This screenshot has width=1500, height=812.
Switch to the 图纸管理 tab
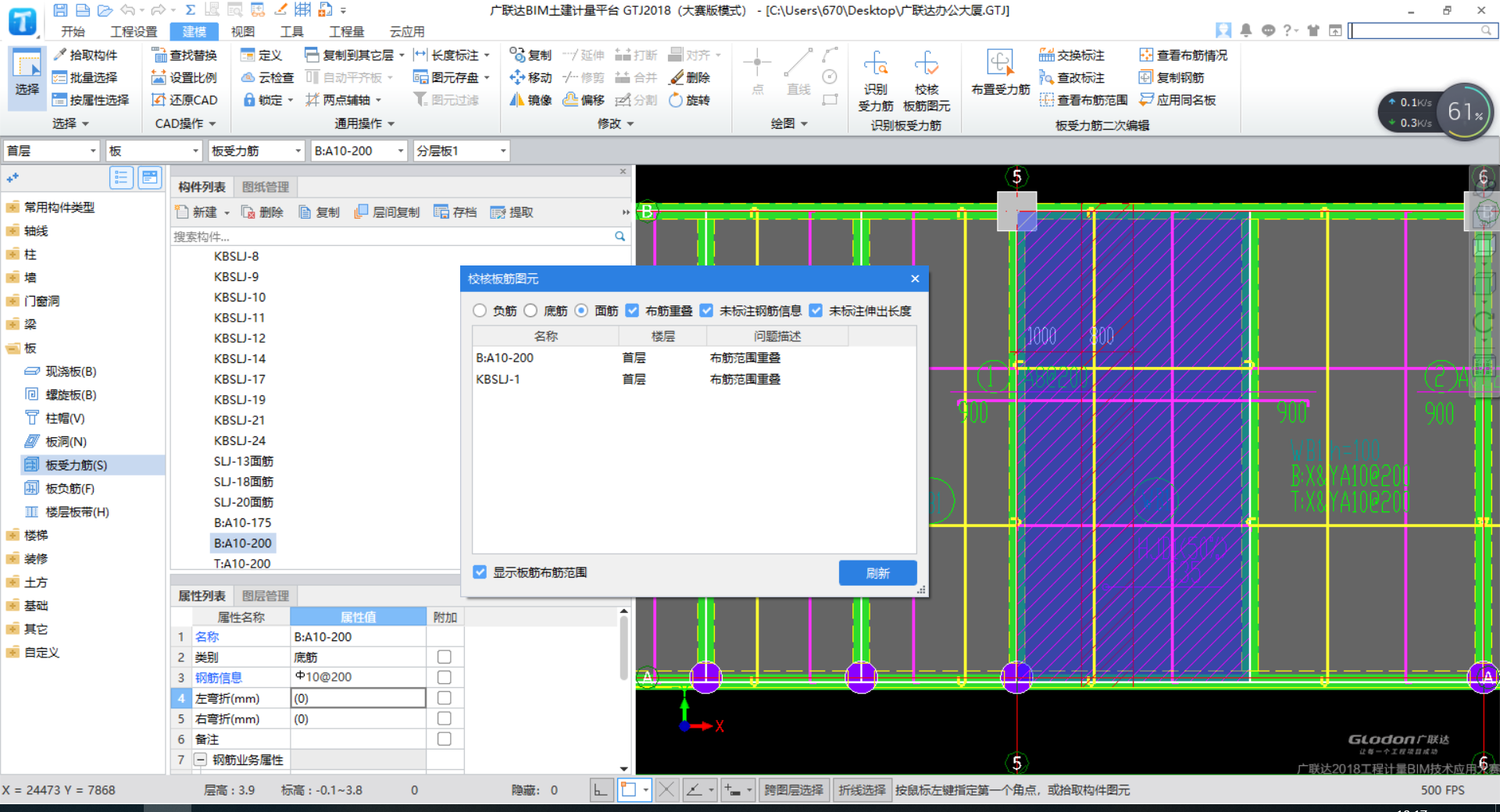266,187
